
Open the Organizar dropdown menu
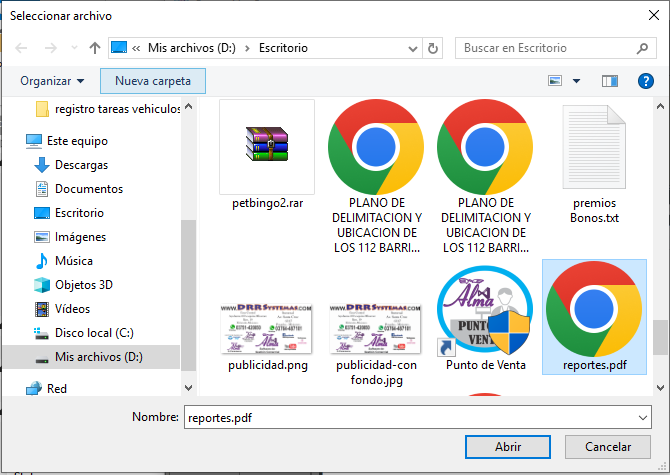52,81
